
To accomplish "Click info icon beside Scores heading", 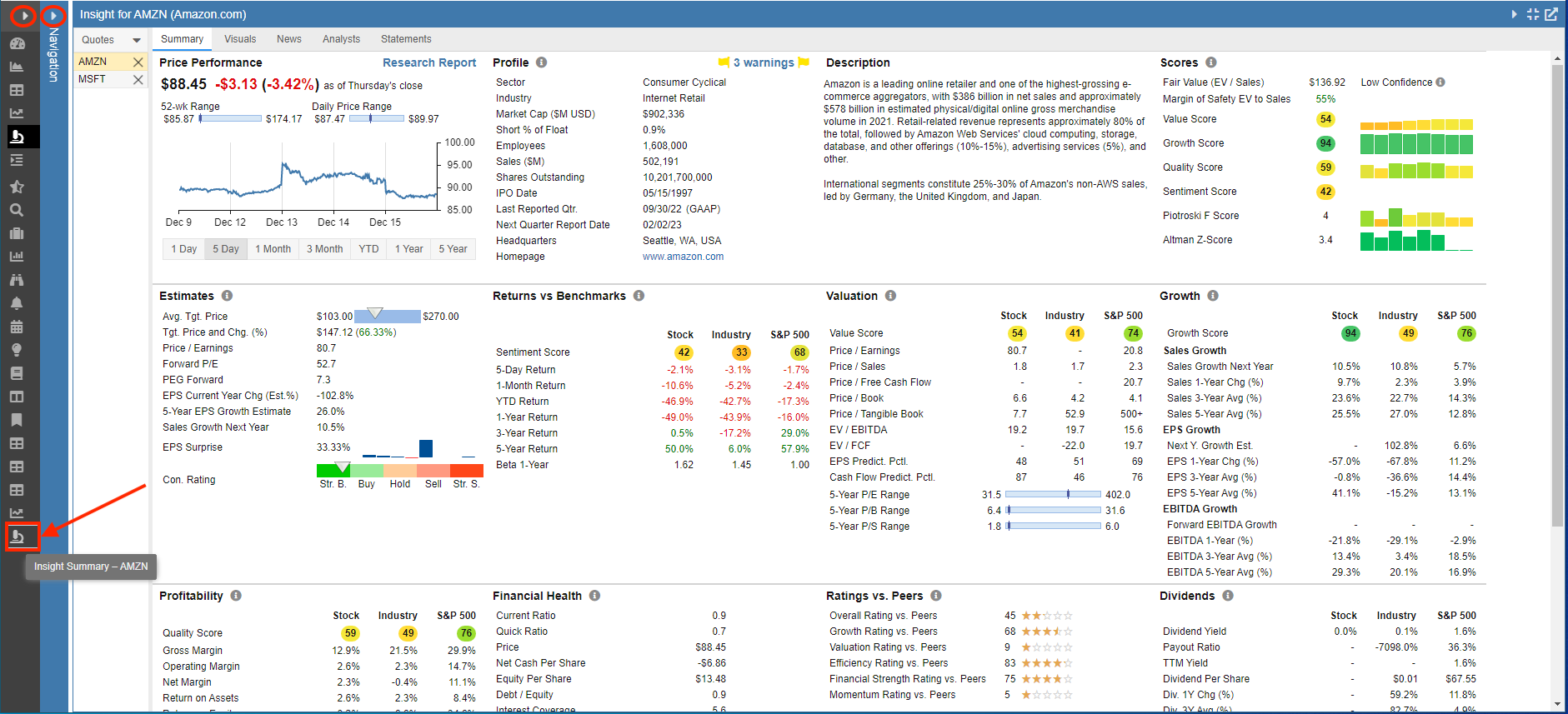I will [1211, 62].
